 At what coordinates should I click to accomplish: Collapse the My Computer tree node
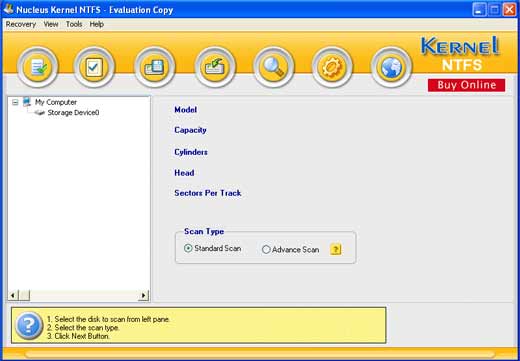tap(15, 102)
